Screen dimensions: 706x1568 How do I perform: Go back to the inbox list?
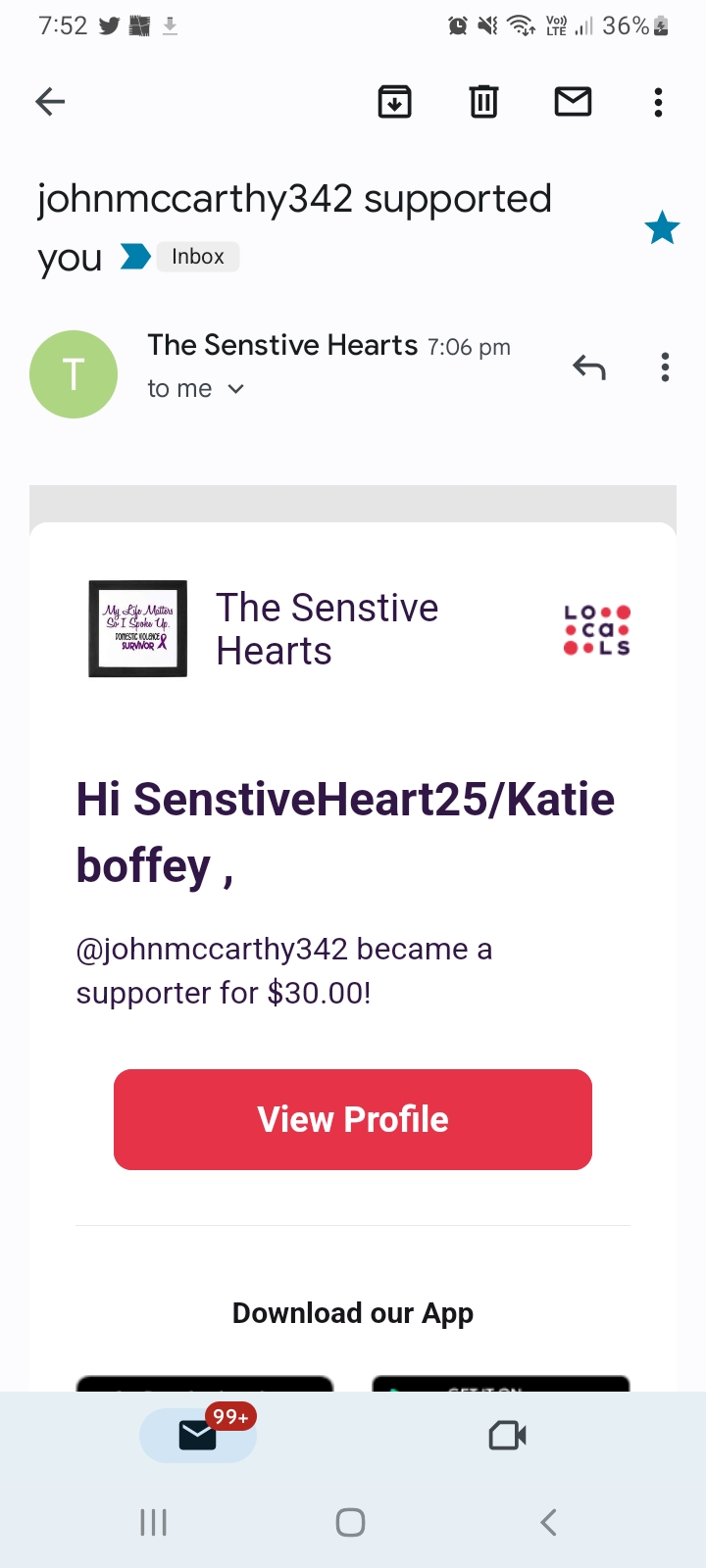coord(50,102)
